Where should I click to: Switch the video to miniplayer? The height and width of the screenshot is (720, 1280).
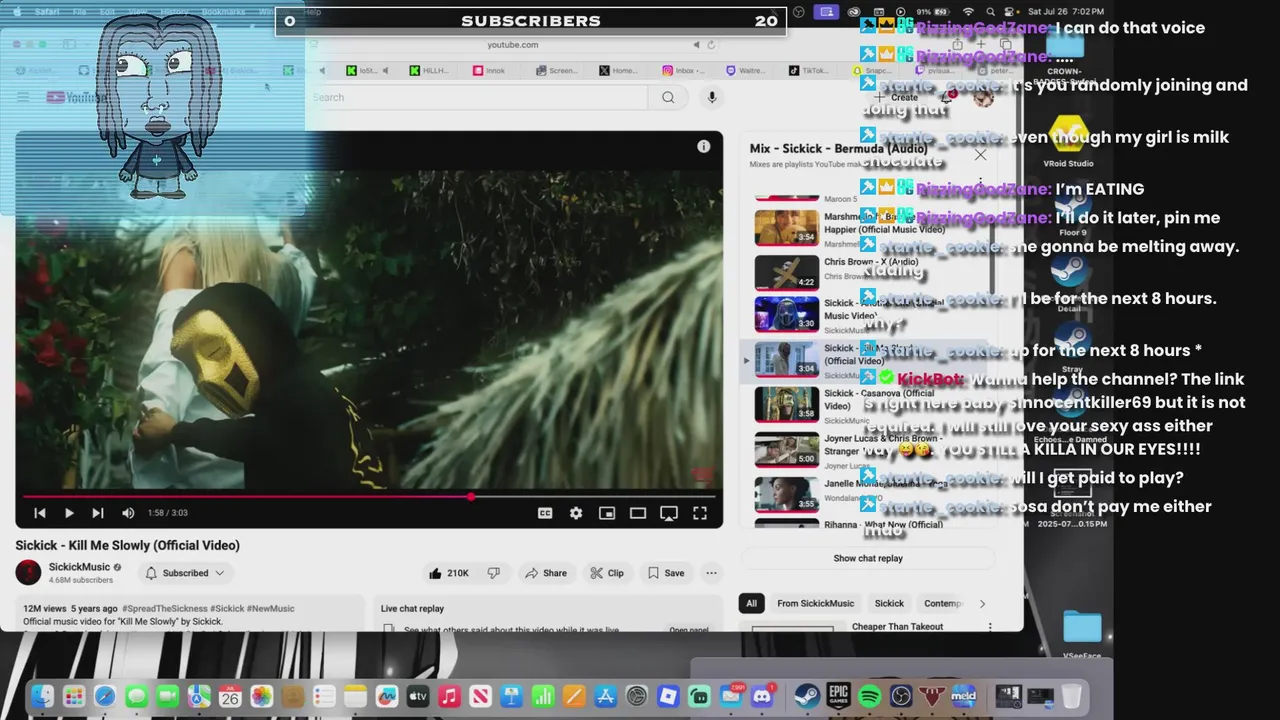coord(607,513)
